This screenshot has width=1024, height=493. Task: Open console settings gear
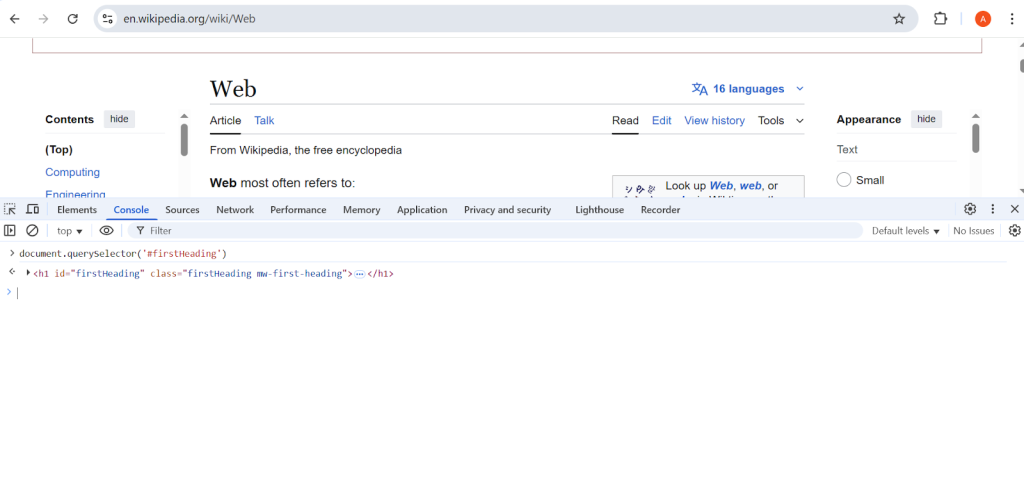pyautogui.click(x=1014, y=231)
